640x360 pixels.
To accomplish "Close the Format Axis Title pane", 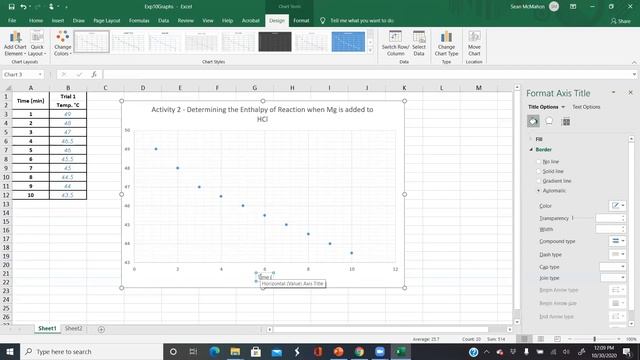I will [630, 93].
